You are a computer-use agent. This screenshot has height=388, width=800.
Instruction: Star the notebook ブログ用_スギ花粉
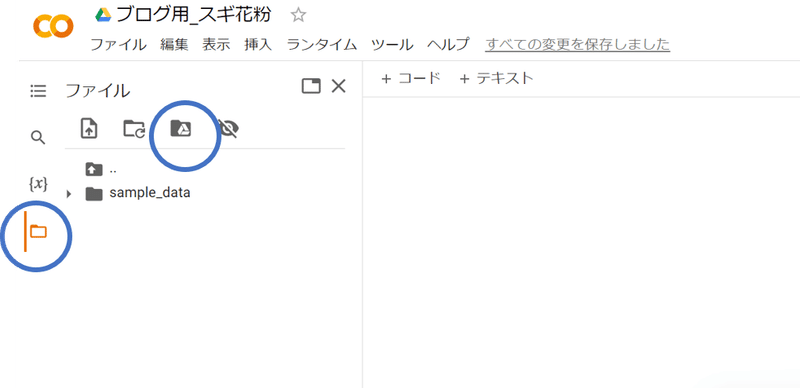298,15
